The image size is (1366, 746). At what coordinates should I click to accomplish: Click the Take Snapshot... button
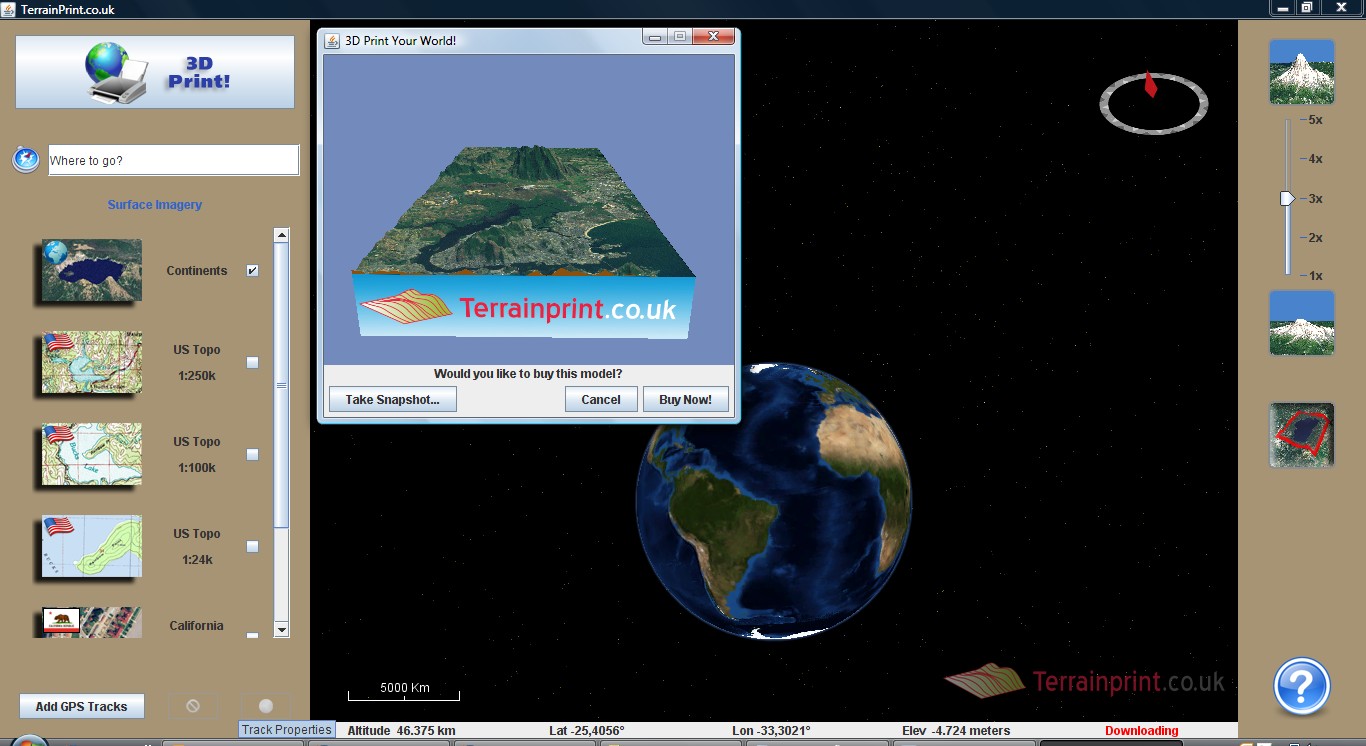tap(392, 399)
